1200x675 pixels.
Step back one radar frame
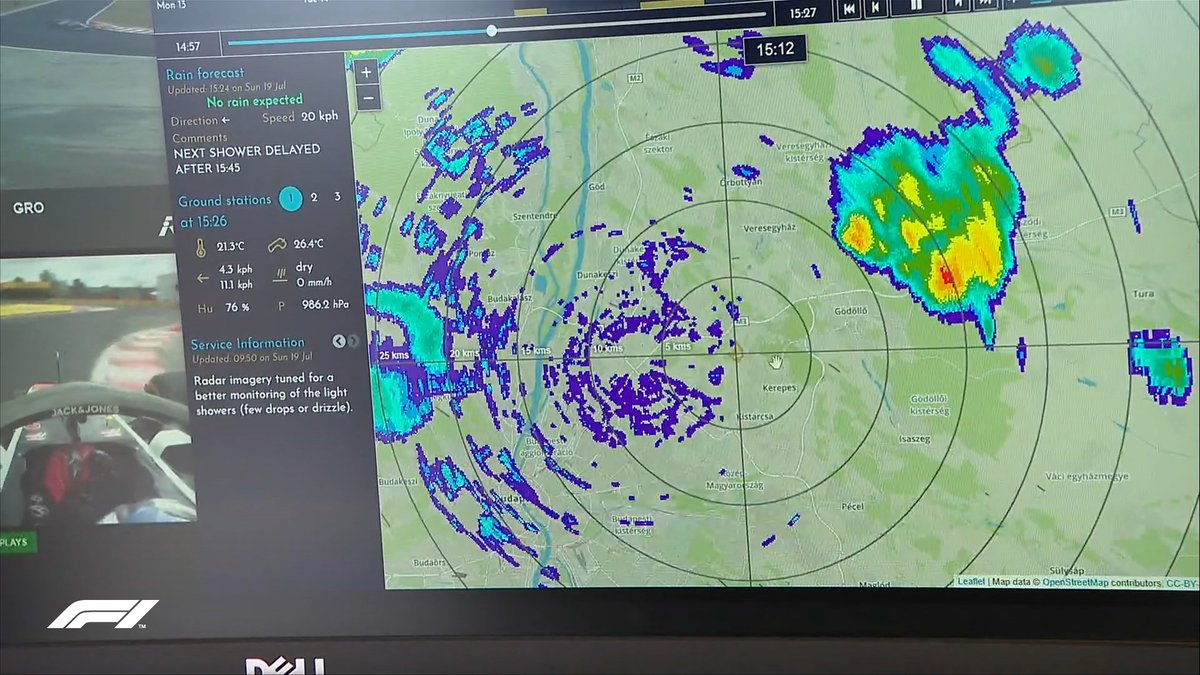tap(875, 8)
